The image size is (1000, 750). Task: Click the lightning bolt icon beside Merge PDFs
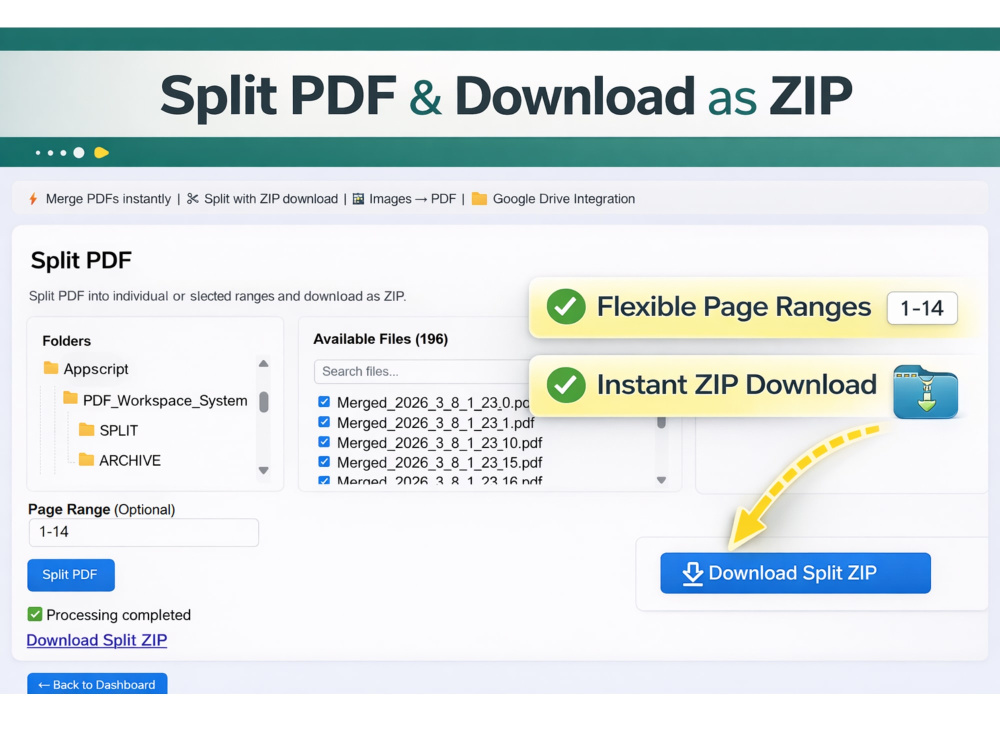coord(33,199)
